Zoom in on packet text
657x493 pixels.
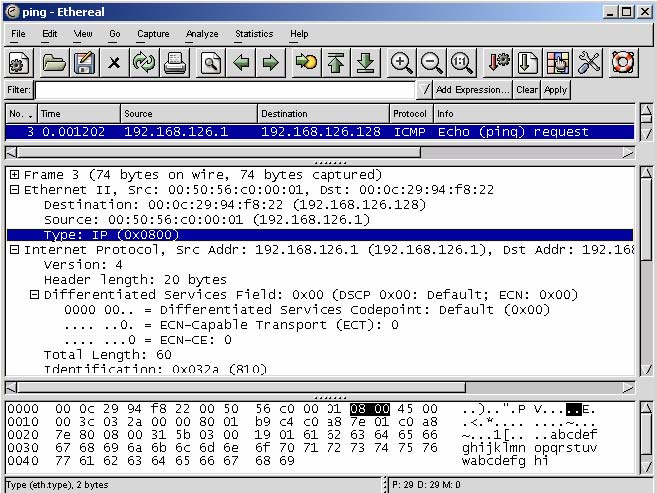point(401,63)
